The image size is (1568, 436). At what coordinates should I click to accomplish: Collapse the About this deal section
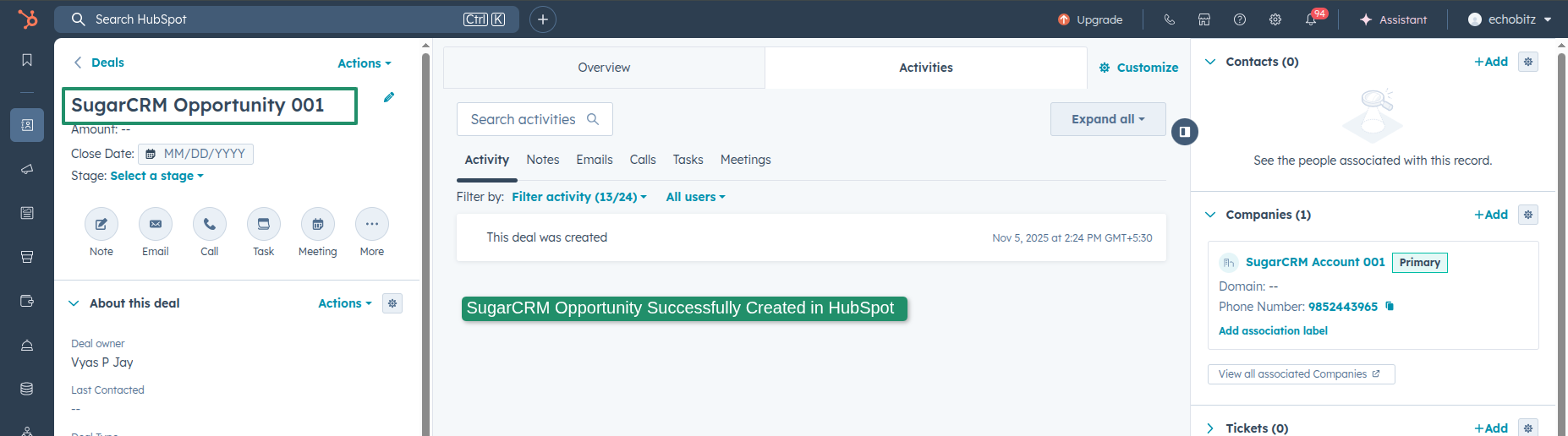[74, 303]
